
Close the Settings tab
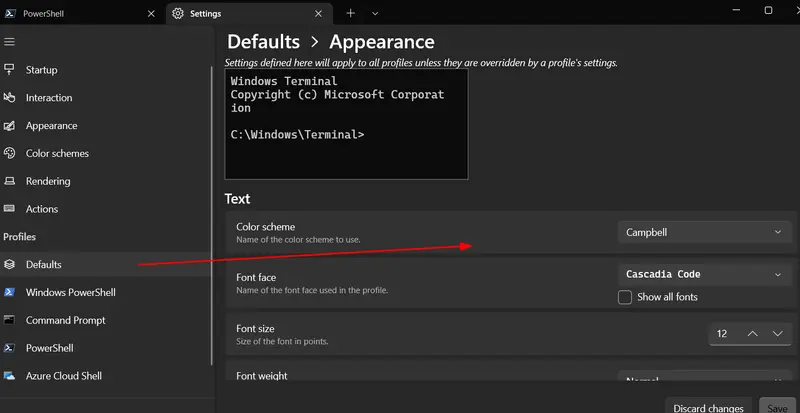click(318, 14)
